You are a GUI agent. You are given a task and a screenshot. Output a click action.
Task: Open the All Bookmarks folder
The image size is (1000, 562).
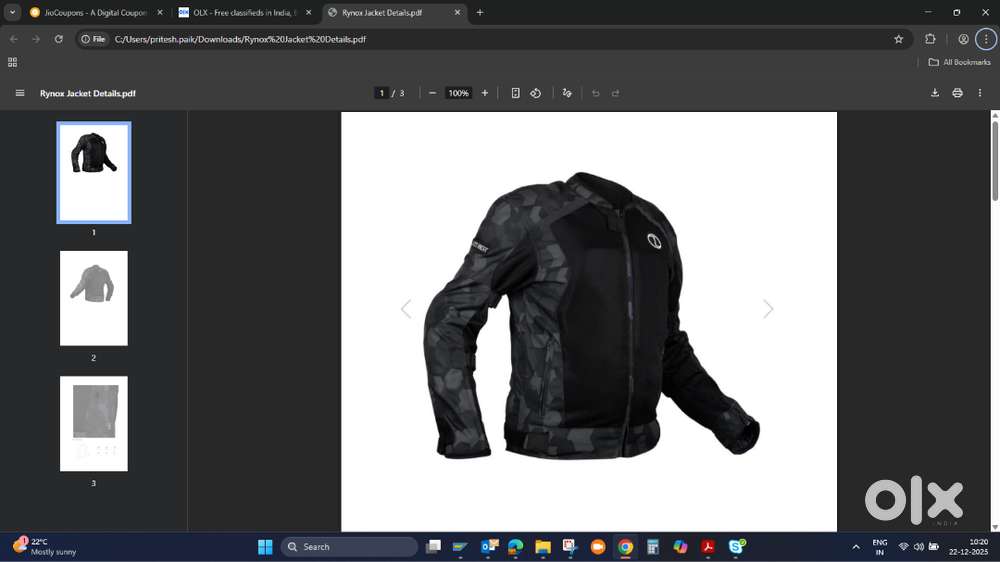pyautogui.click(x=959, y=62)
